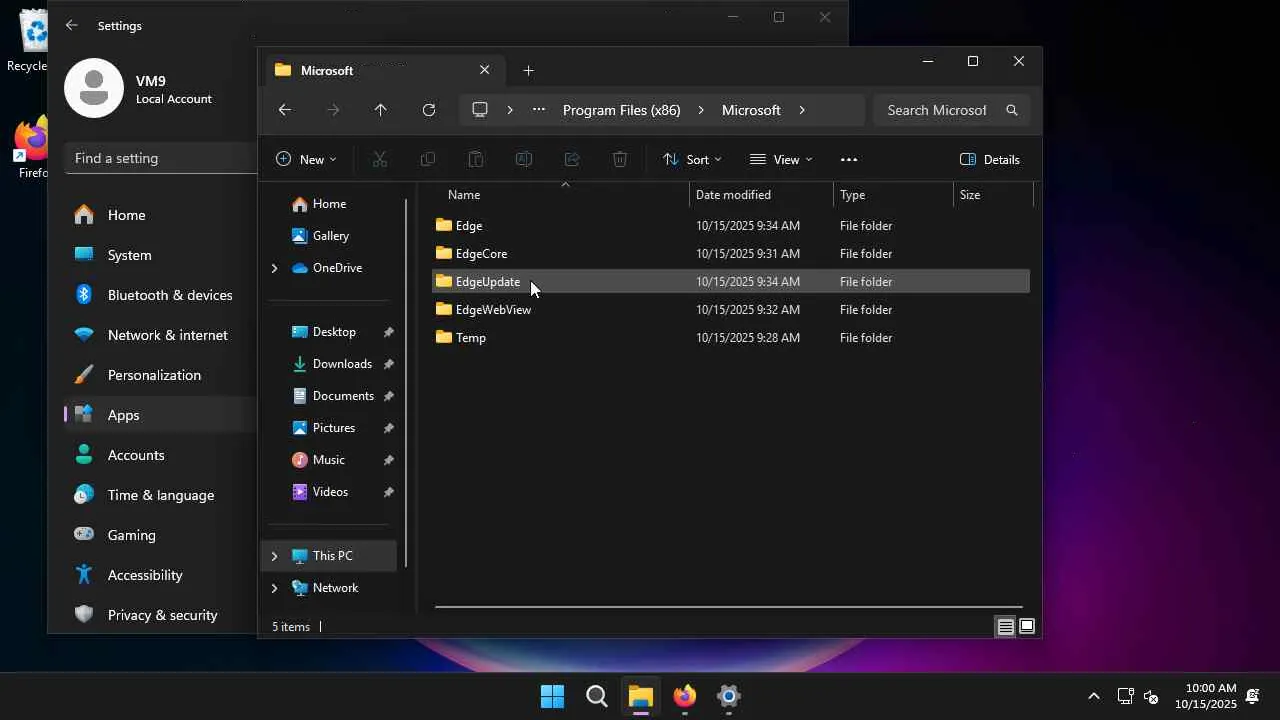Click the Share toolbar icon
The width and height of the screenshot is (1280, 720).
(572, 159)
